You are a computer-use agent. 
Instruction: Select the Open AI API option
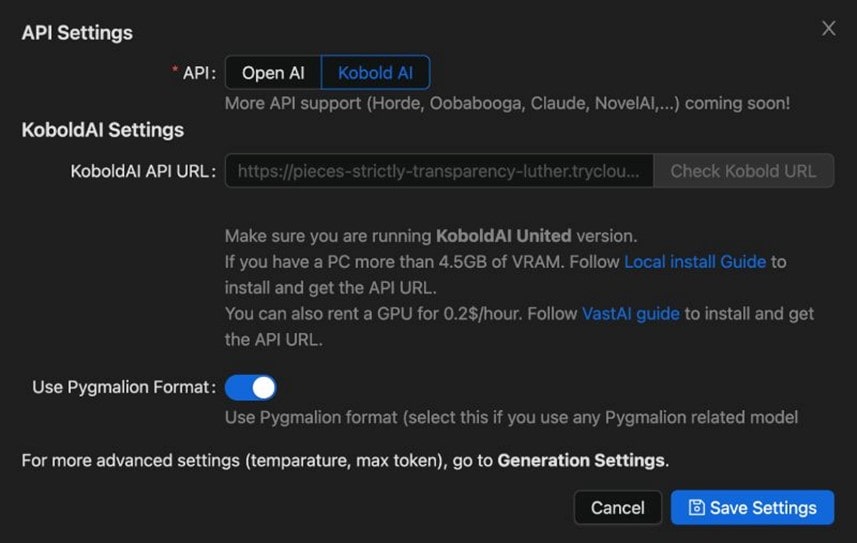point(273,73)
